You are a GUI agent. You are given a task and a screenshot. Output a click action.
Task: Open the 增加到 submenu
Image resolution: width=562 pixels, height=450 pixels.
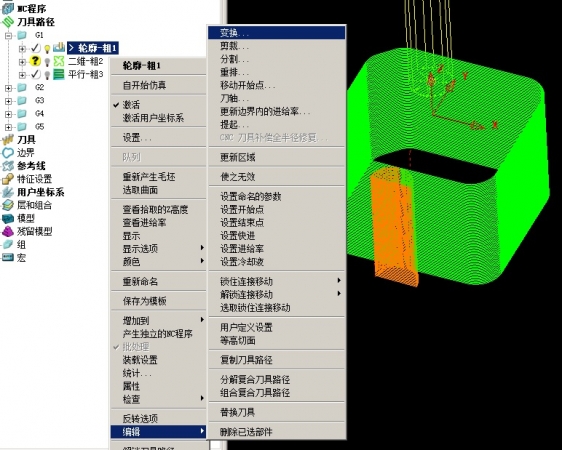click(158, 321)
